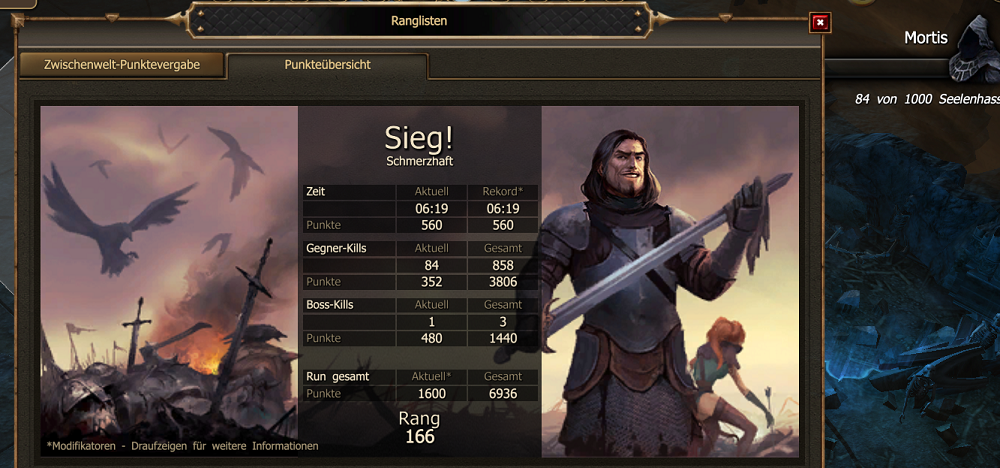The width and height of the screenshot is (1000, 468).
Task: Select the Boss-Kills row label
Action: pos(330,304)
